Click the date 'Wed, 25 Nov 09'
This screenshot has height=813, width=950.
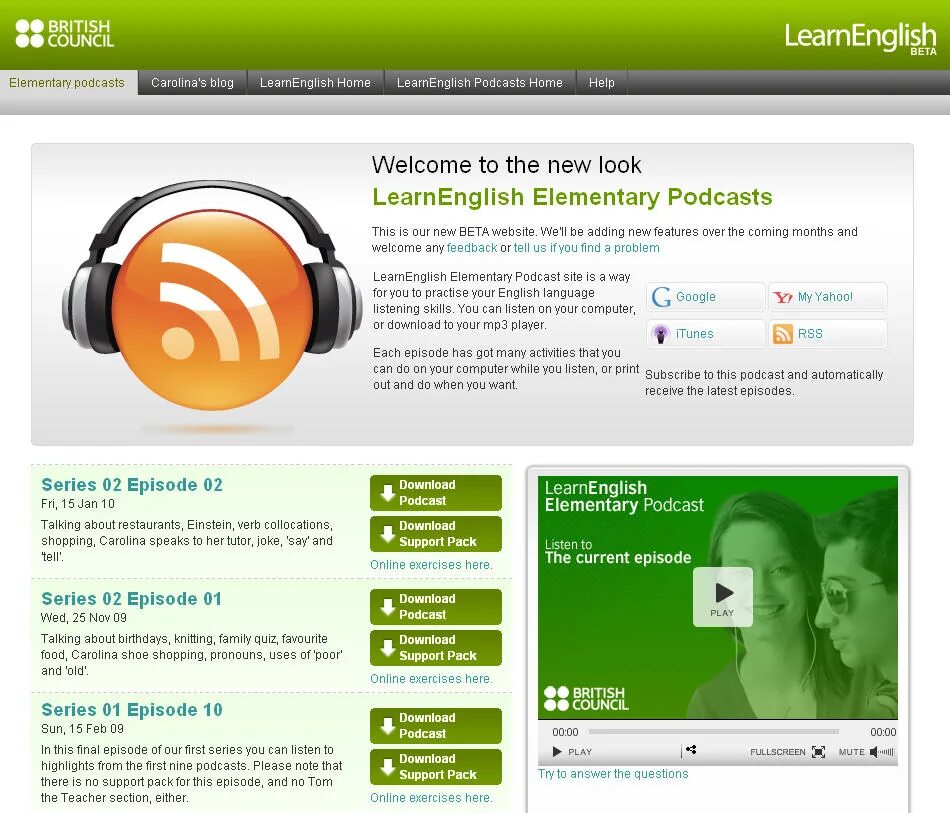[x=84, y=618]
